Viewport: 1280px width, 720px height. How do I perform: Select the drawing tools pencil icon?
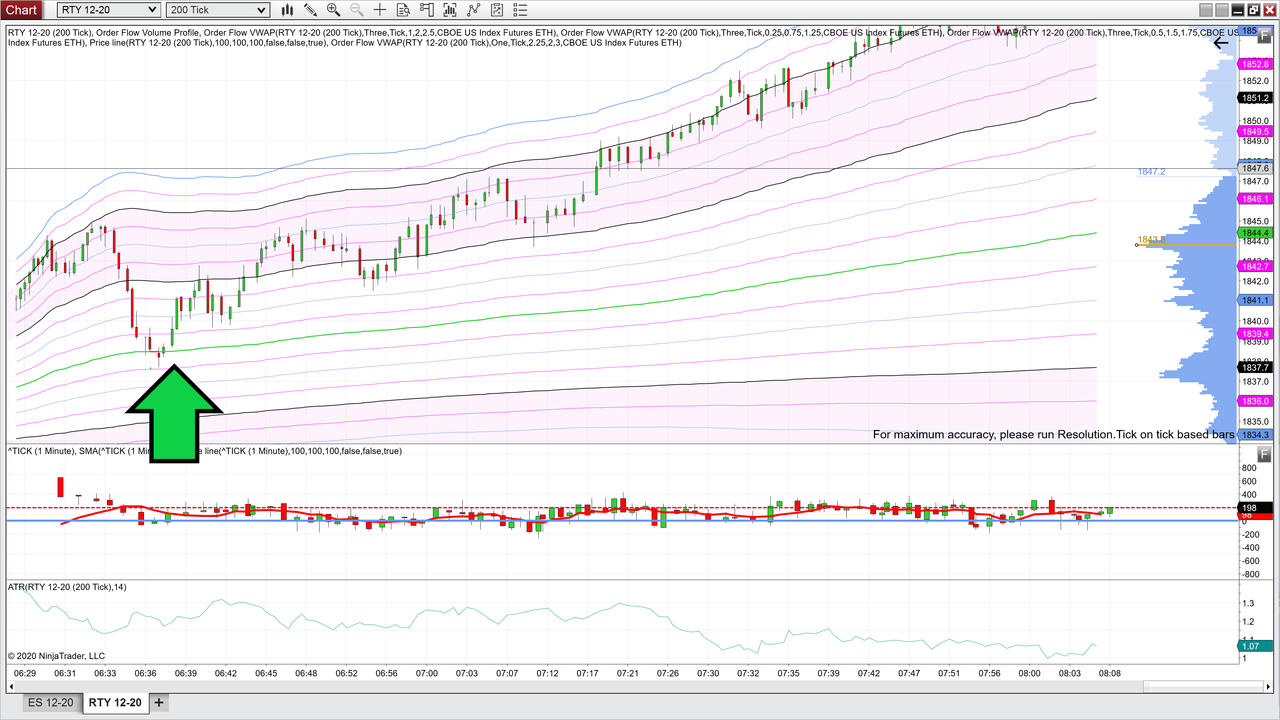tap(311, 10)
